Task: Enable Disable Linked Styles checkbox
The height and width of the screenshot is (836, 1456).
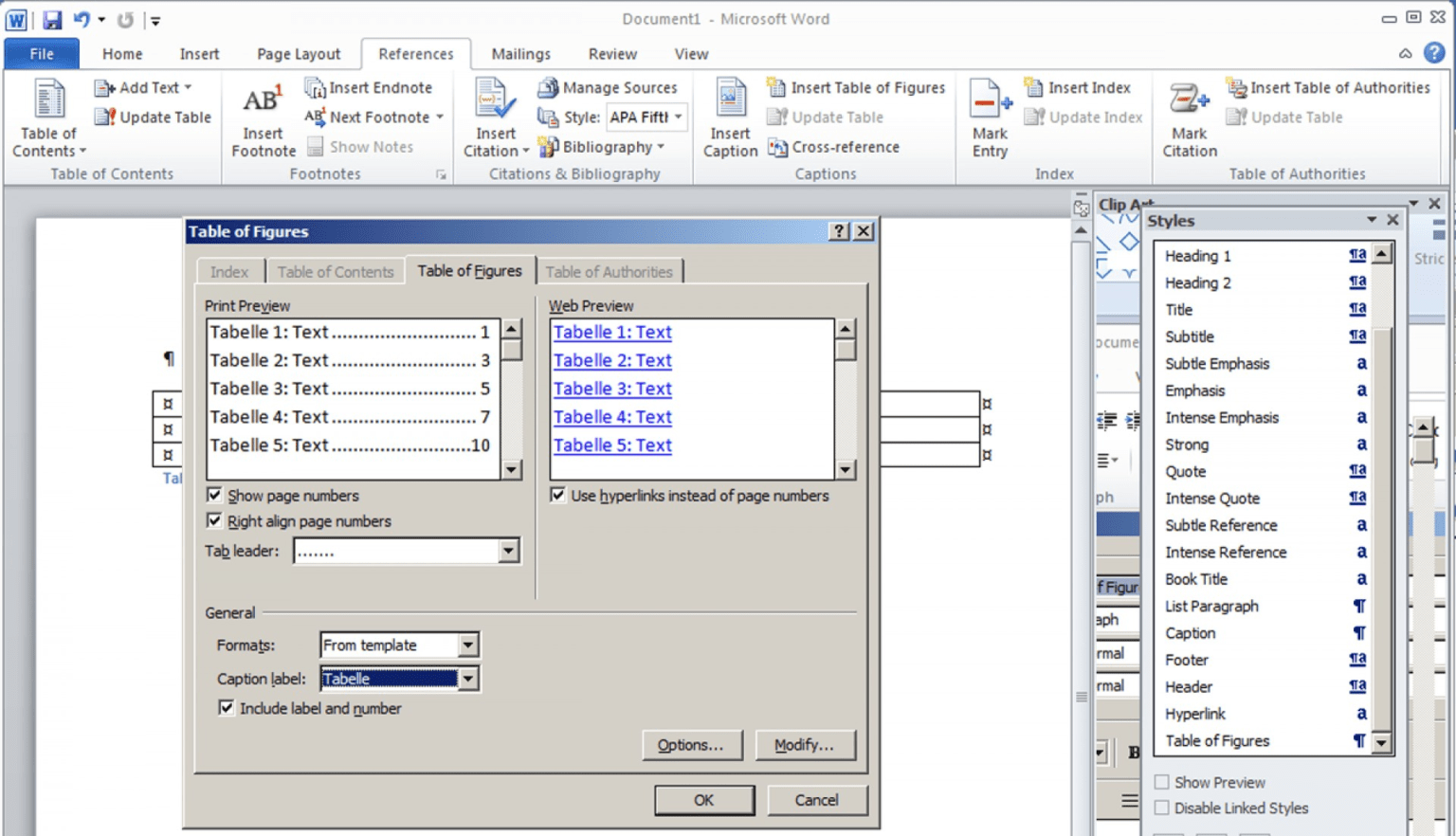Action: 1161,808
